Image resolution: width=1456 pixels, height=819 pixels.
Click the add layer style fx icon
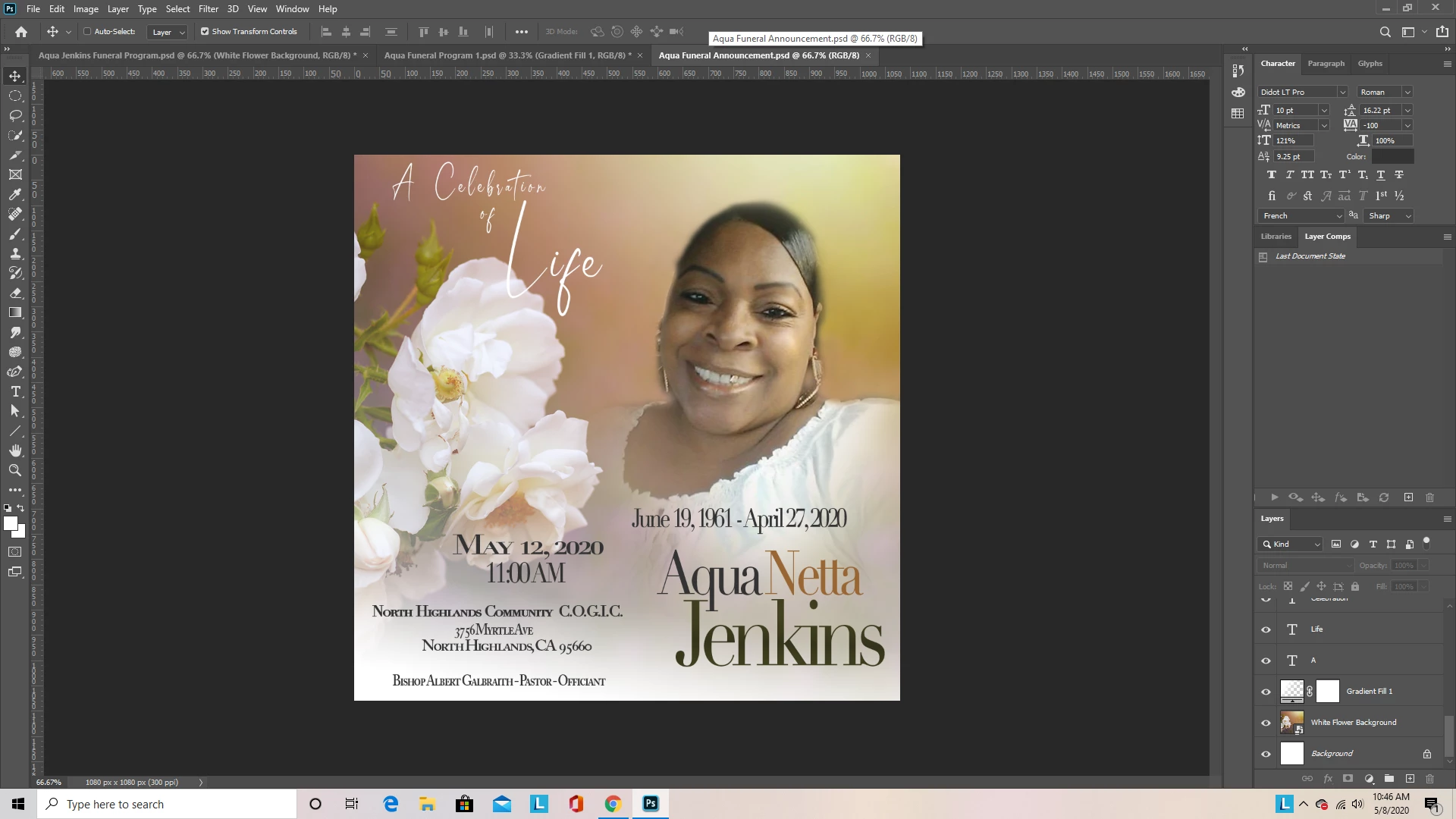(x=1328, y=779)
